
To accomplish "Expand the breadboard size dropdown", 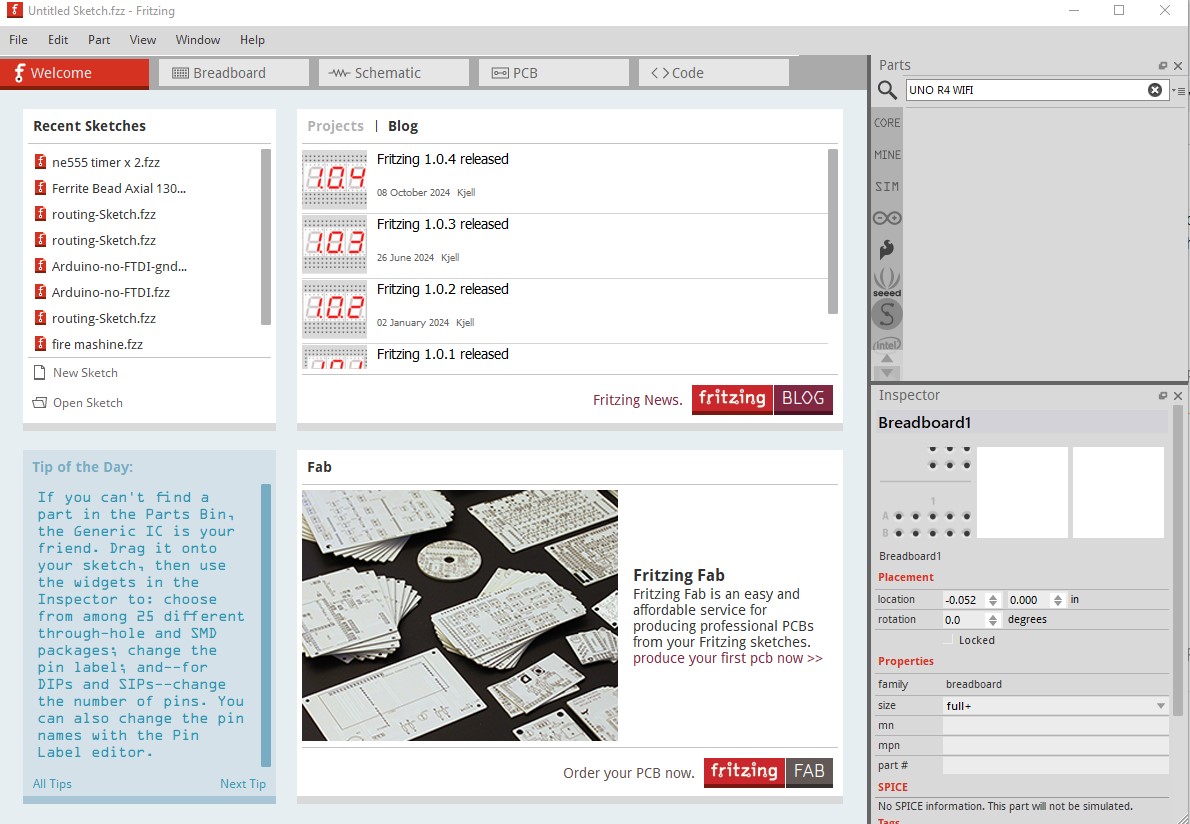I will pos(1160,706).
